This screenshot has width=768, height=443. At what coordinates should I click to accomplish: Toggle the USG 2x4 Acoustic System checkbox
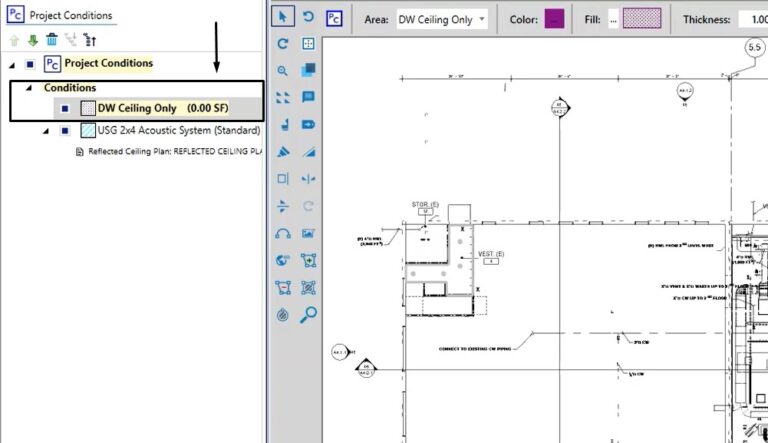point(65,131)
